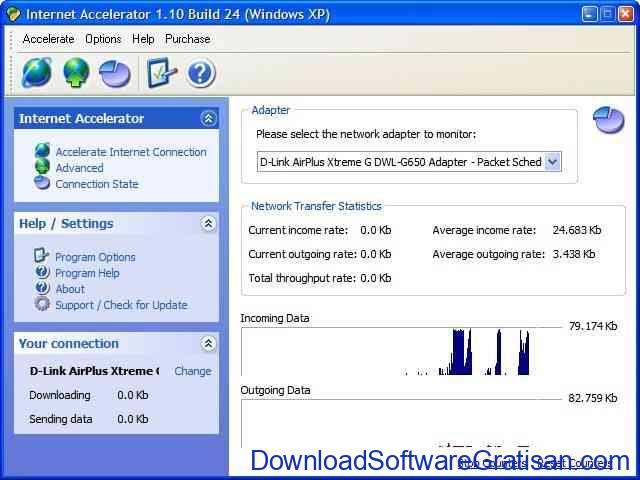Open the Accelerate menu

point(48,39)
